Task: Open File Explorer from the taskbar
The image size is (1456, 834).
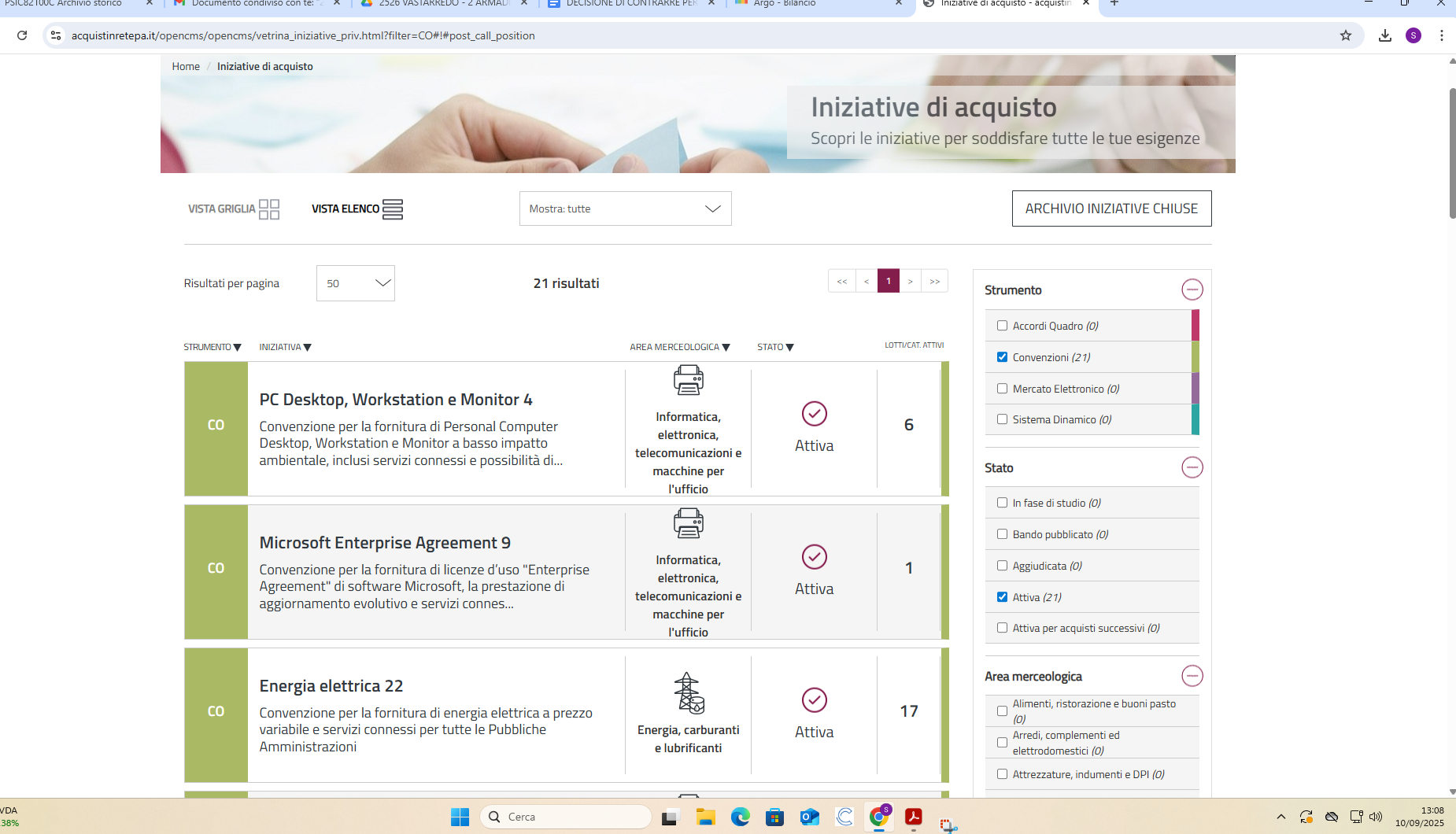Action: click(705, 817)
